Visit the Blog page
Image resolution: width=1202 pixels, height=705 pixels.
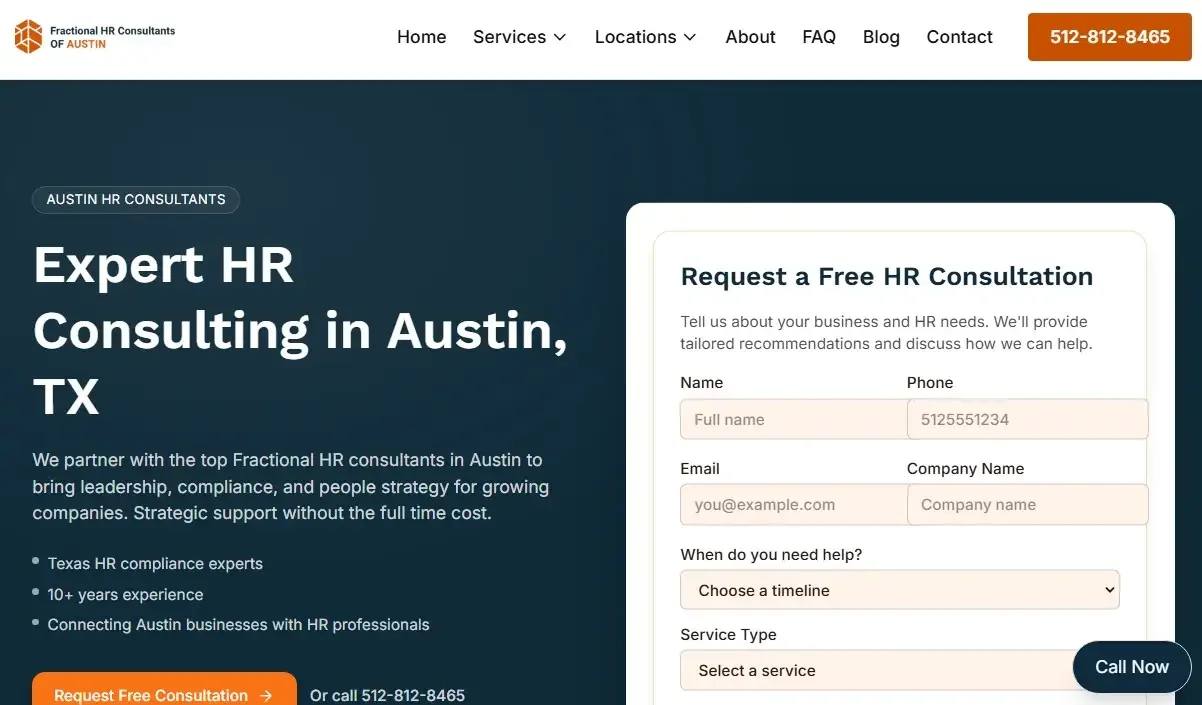[x=880, y=37]
